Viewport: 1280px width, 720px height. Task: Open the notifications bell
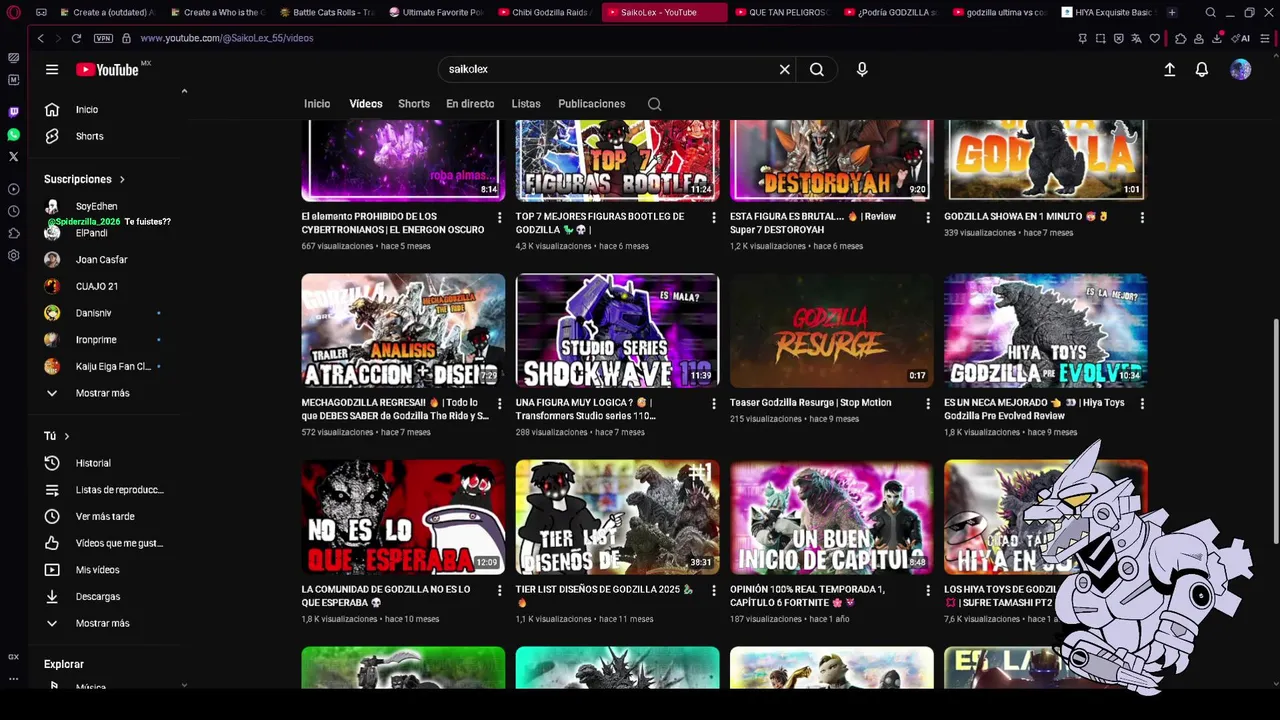[x=1202, y=69]
